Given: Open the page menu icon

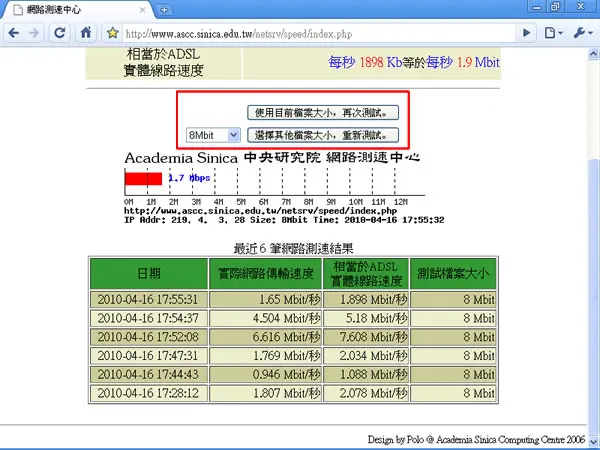Looking at the screenshot, I should pyautogui.click(x=553, y=33).
